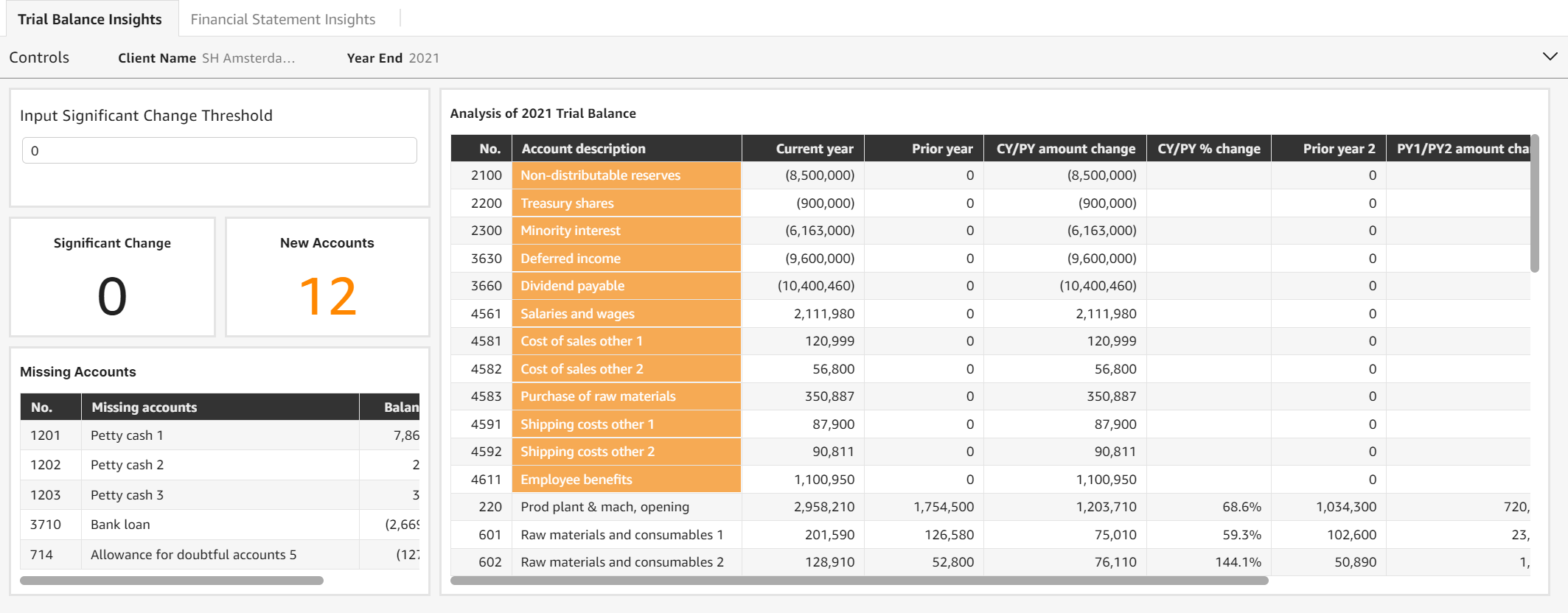This screenshot has width=1568, height=613.
Task: Click the Missing accounts column header
Action: coord(144,407)
